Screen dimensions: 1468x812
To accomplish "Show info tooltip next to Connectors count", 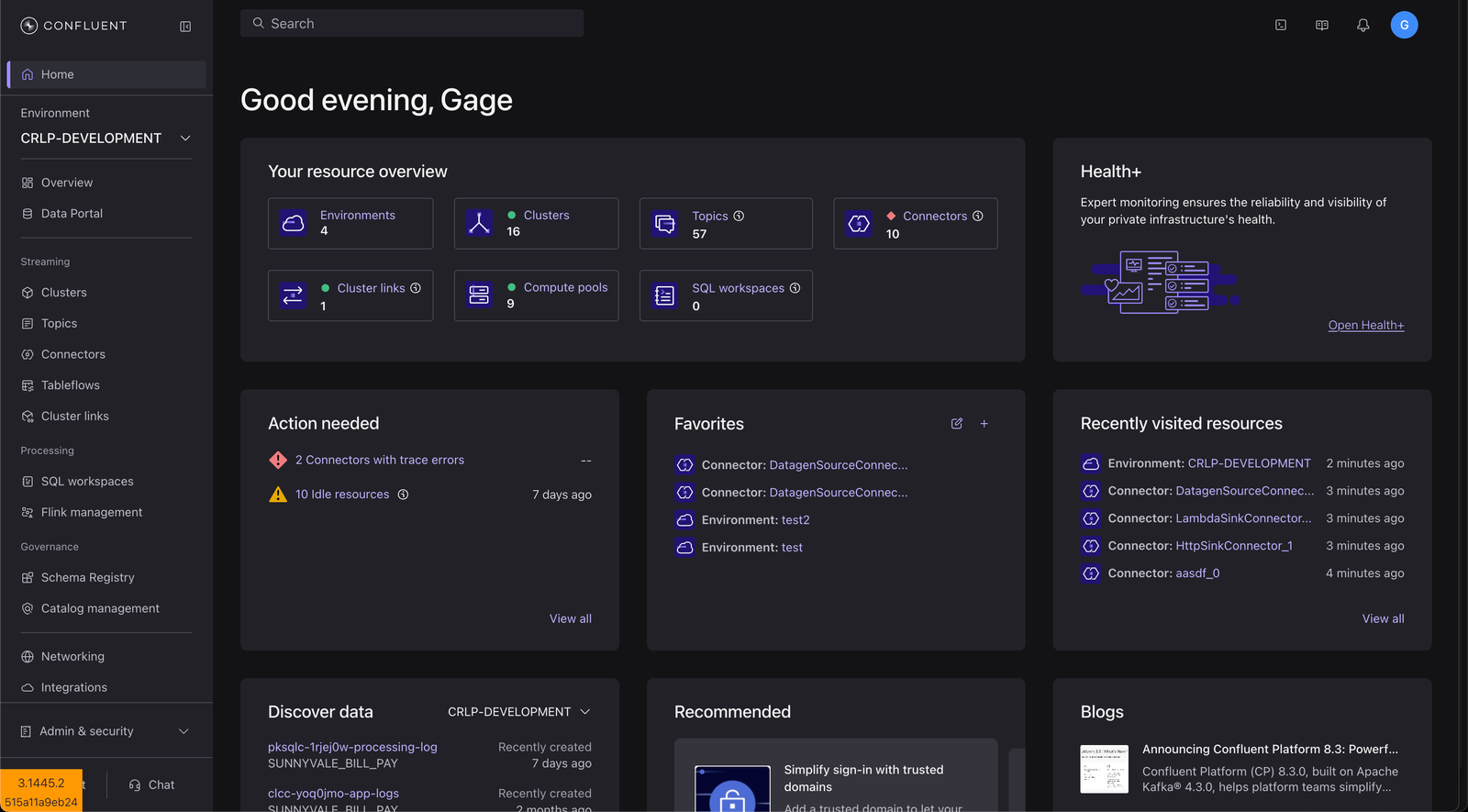I will coord(978,217).
